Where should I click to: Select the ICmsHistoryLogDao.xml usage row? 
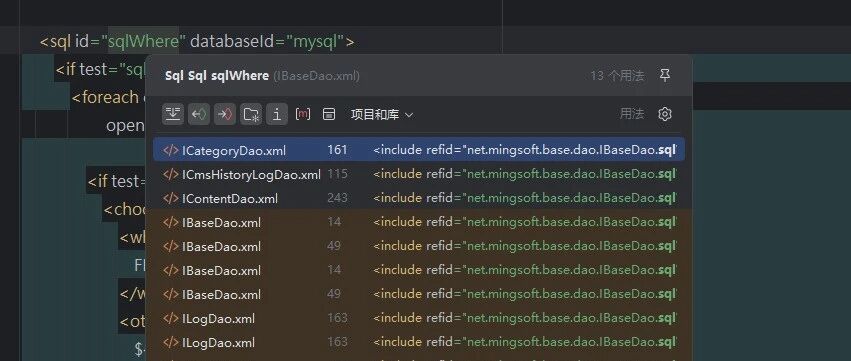[418, 174]
